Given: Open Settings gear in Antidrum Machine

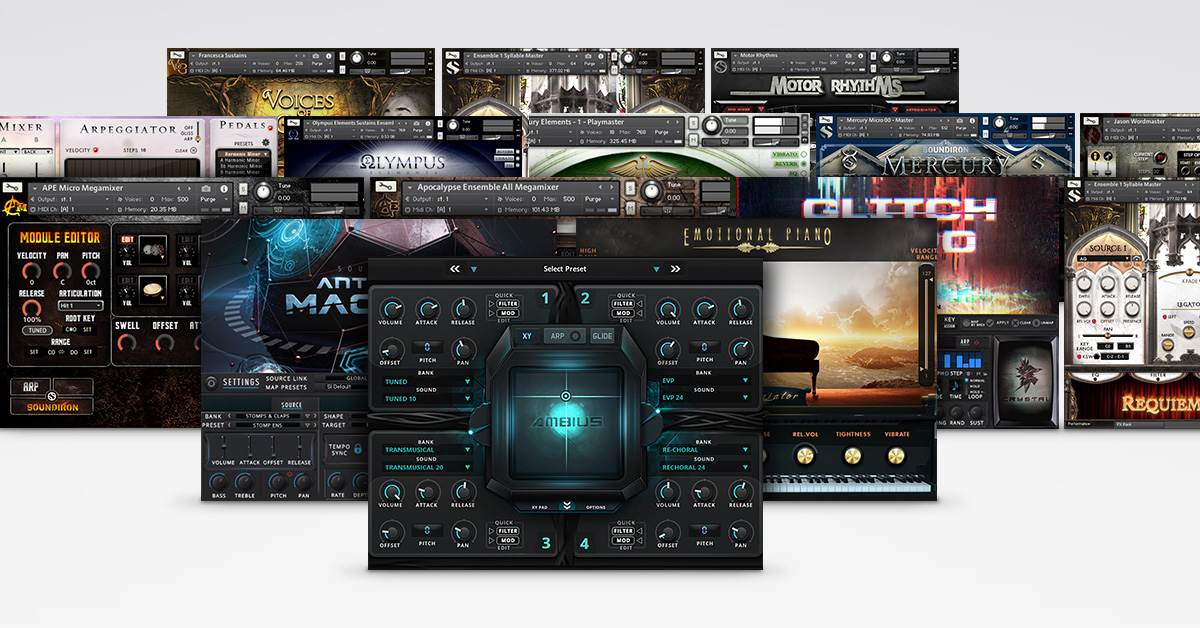Looking at the screenshot, I should pos(211,382).
